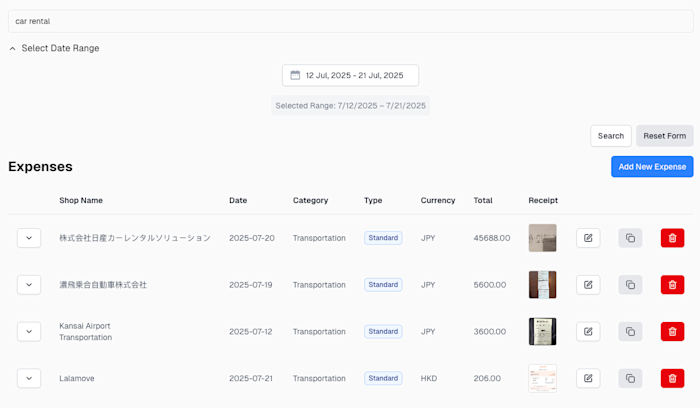Expand the 2025-07-19 expense row
Image resolution: width=700 pixels, height=408 pixels.
[x=29, y=284]
